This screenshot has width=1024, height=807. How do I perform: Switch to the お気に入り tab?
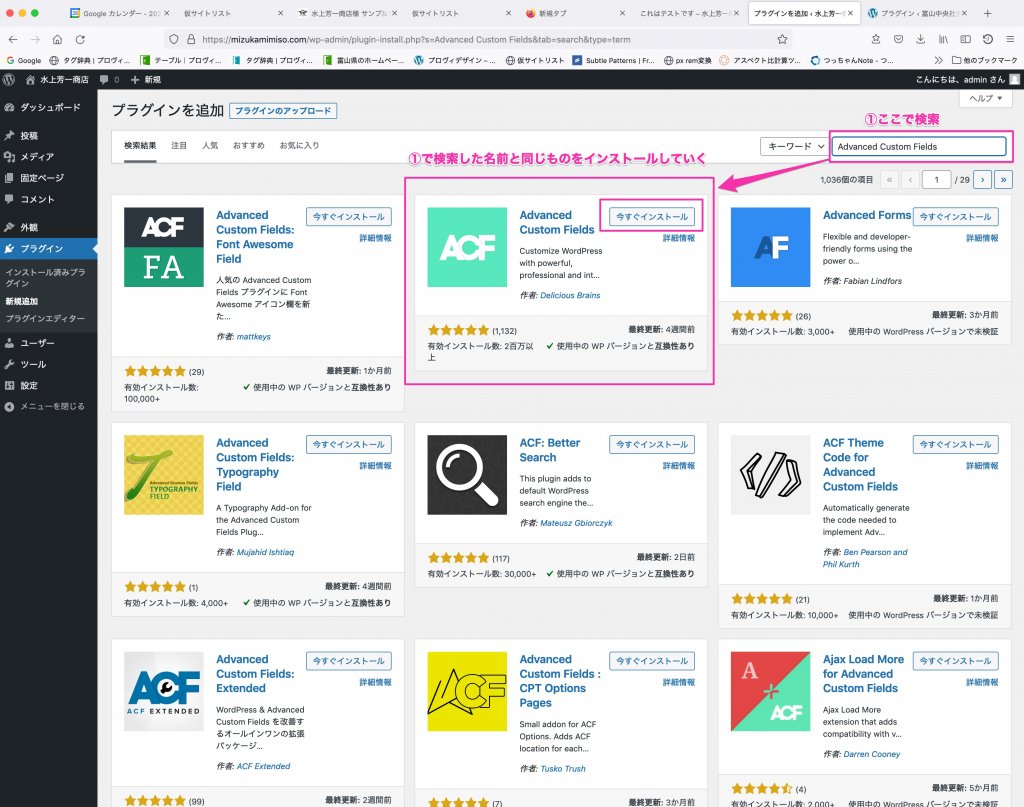(x=299, y=145)
